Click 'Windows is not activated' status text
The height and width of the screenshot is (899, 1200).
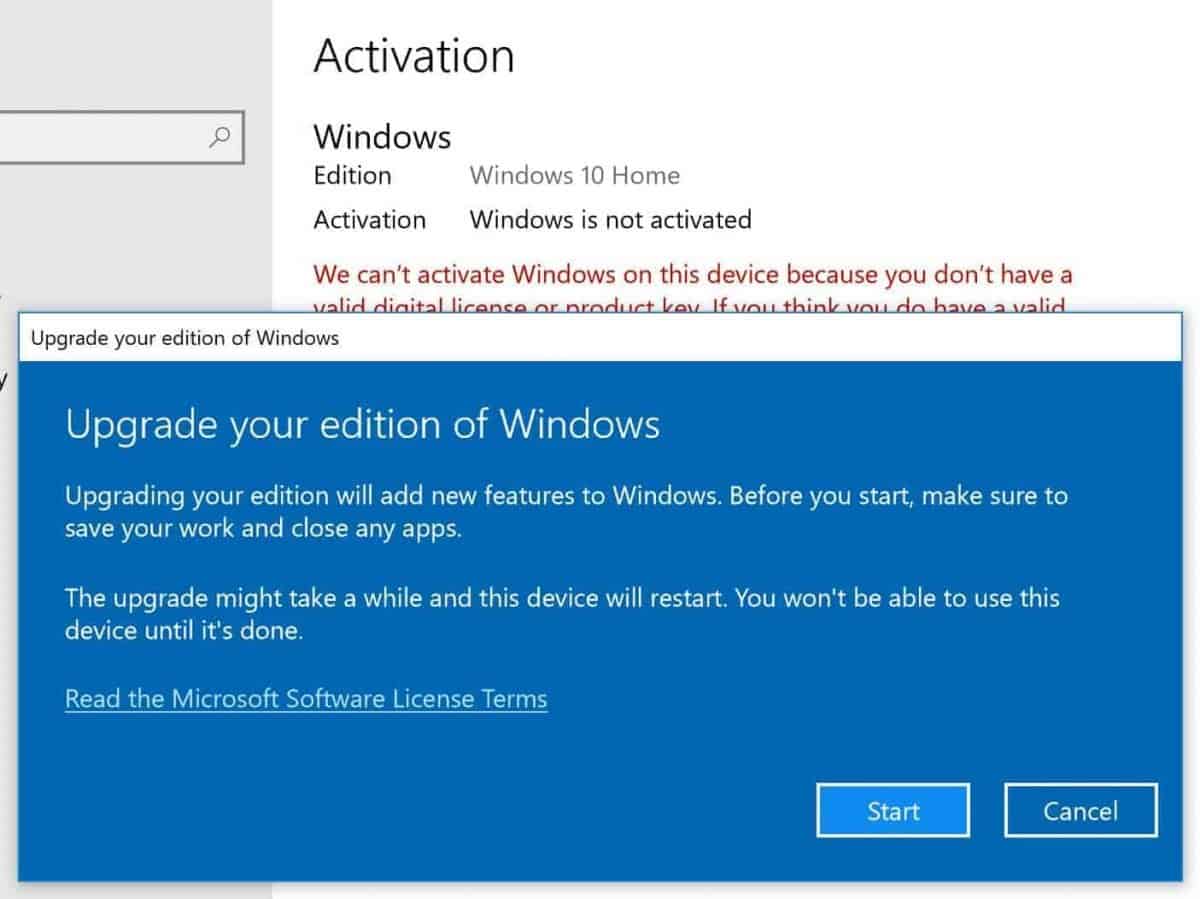click(610, 220)
